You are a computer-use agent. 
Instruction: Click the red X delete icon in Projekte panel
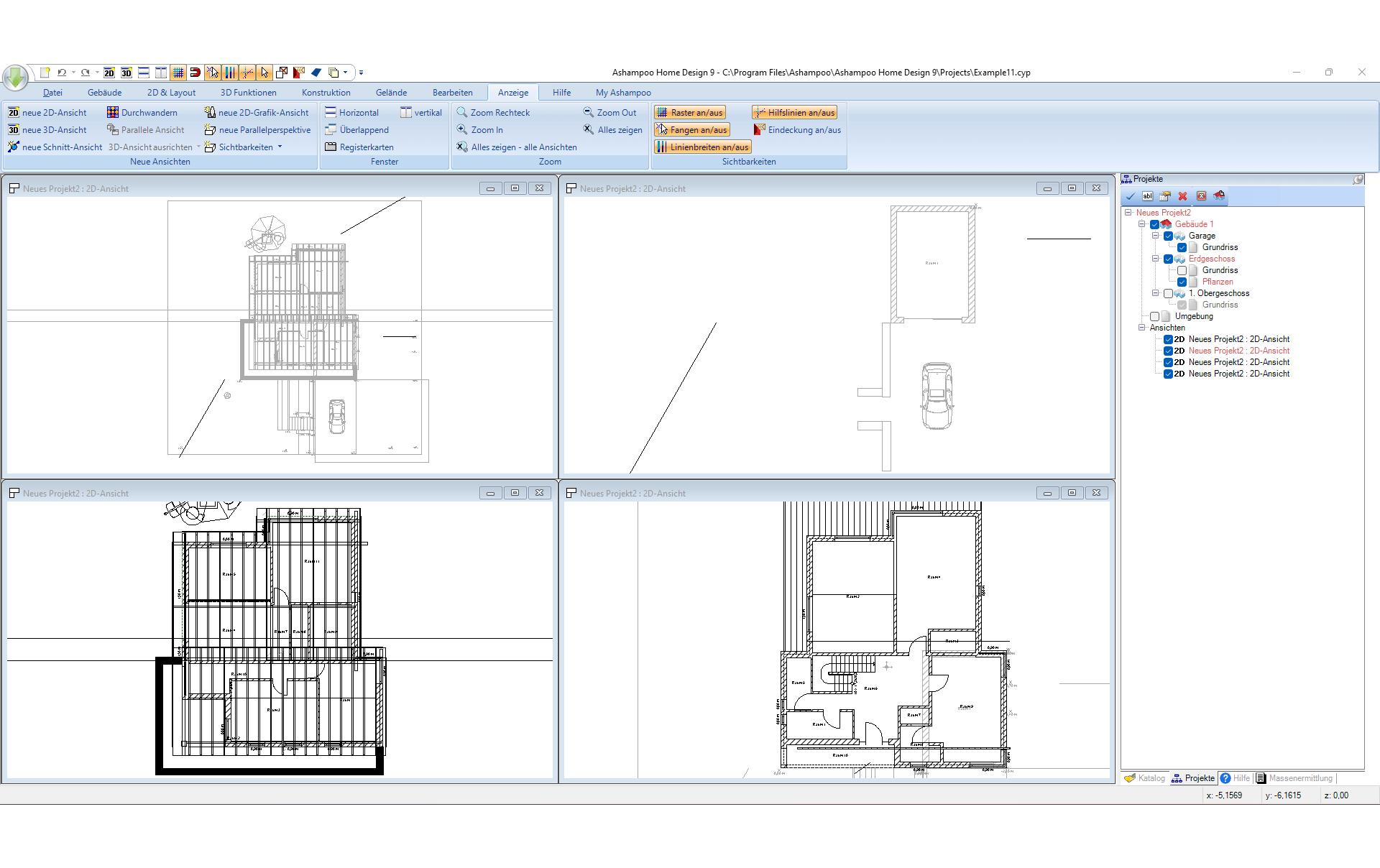pyautogui.click(x=1182, y=196)
